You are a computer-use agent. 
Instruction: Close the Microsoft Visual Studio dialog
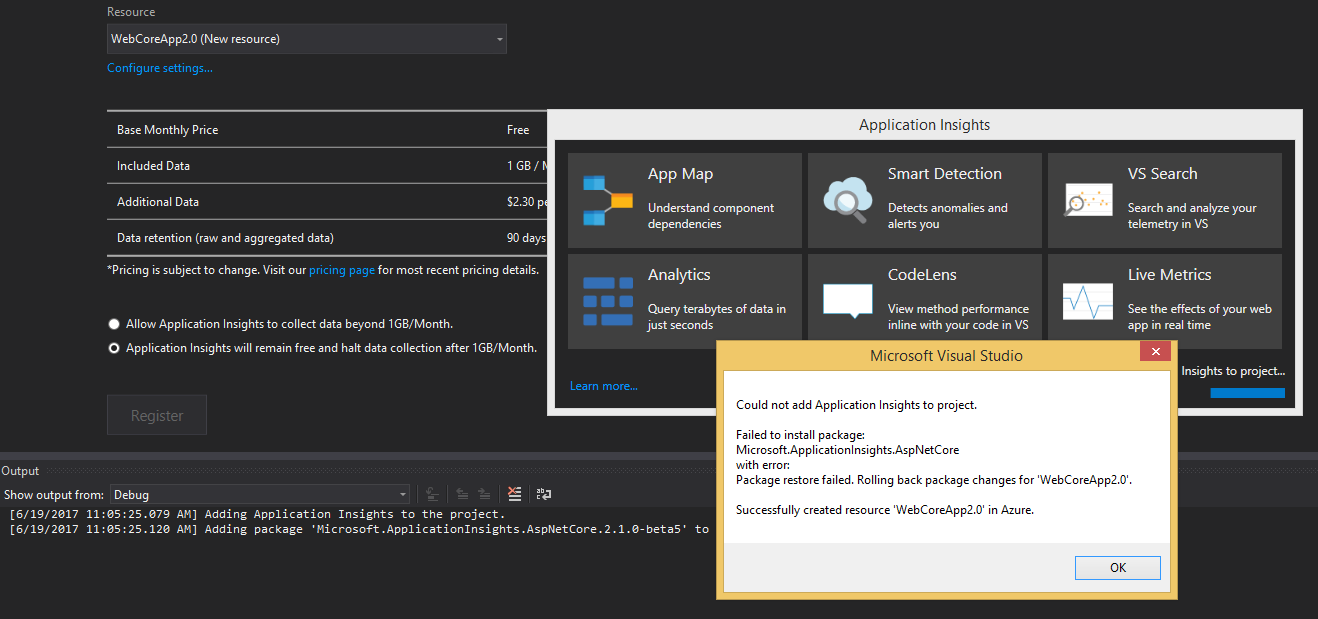pos(1155,352)
